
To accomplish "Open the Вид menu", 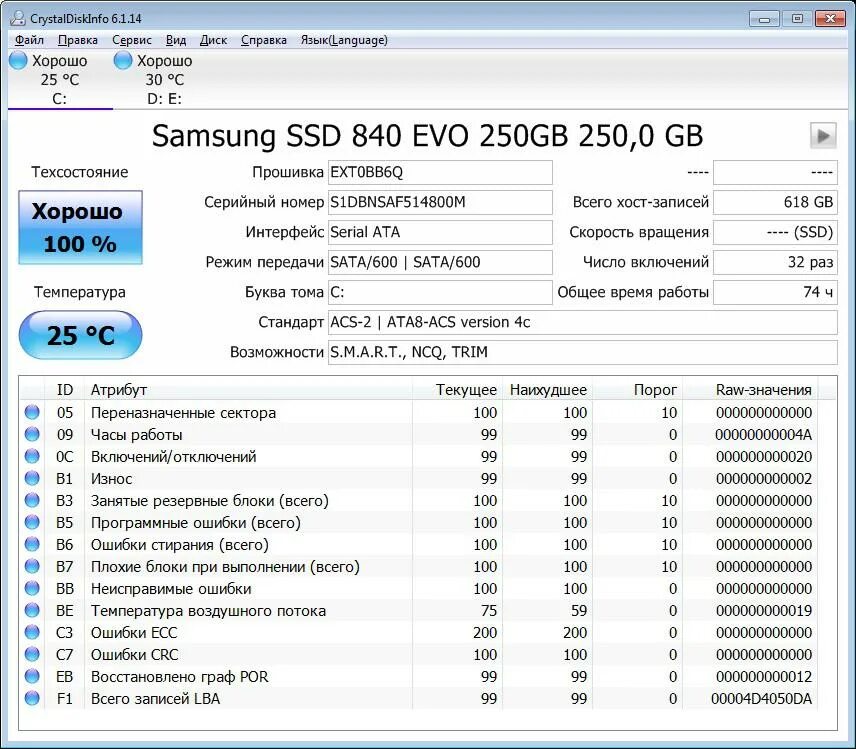I will (x=176, y=40).
